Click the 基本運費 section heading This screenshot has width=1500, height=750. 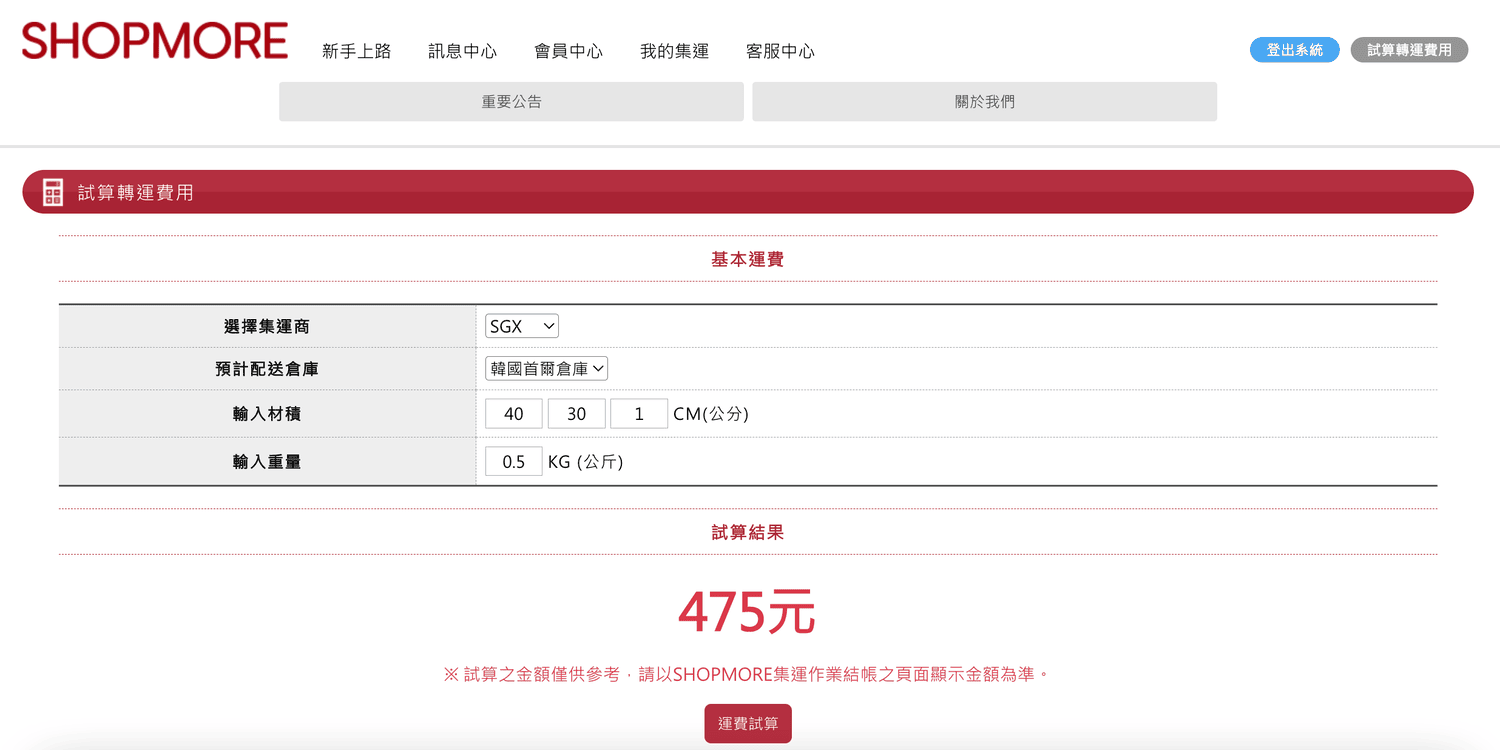point(748,259)
